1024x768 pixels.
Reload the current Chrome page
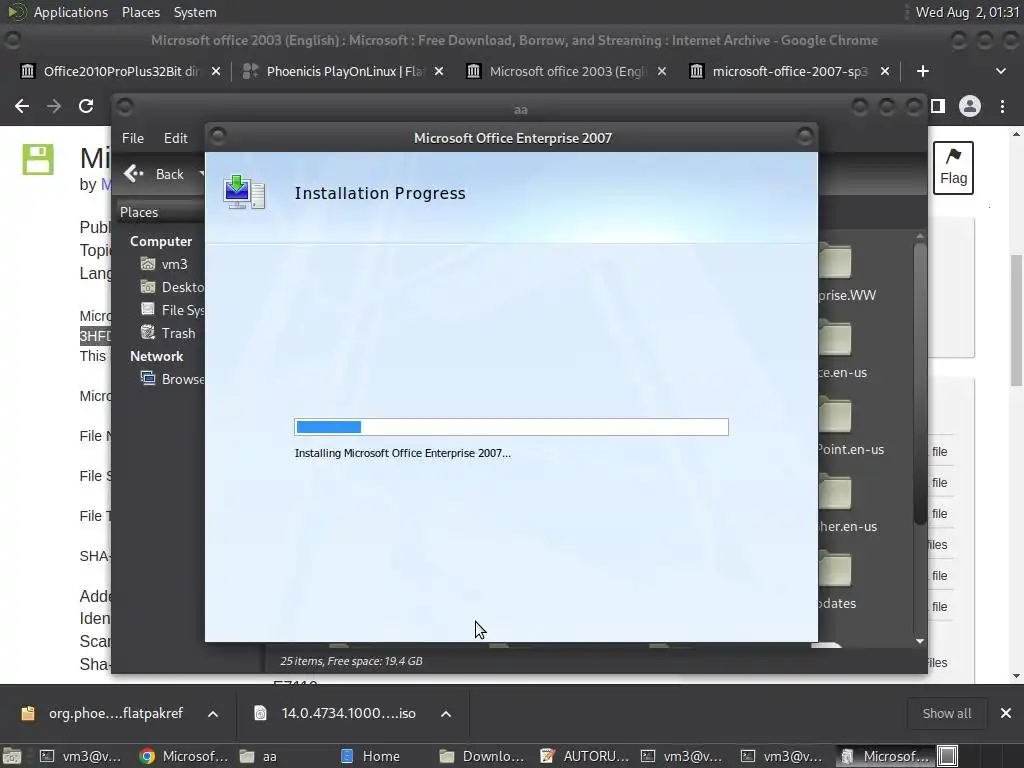86,106
